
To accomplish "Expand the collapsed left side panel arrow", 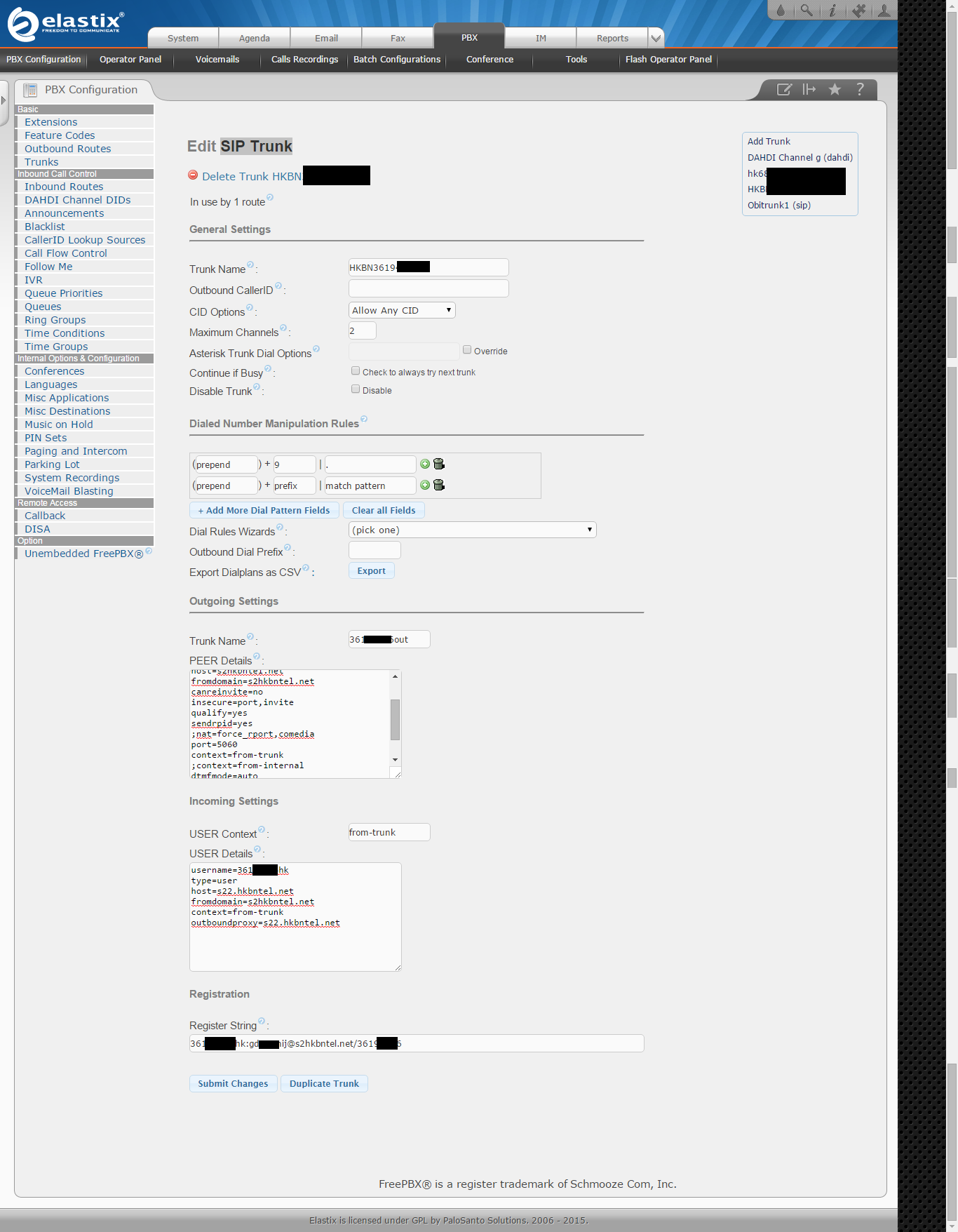I will coord(4,100).
